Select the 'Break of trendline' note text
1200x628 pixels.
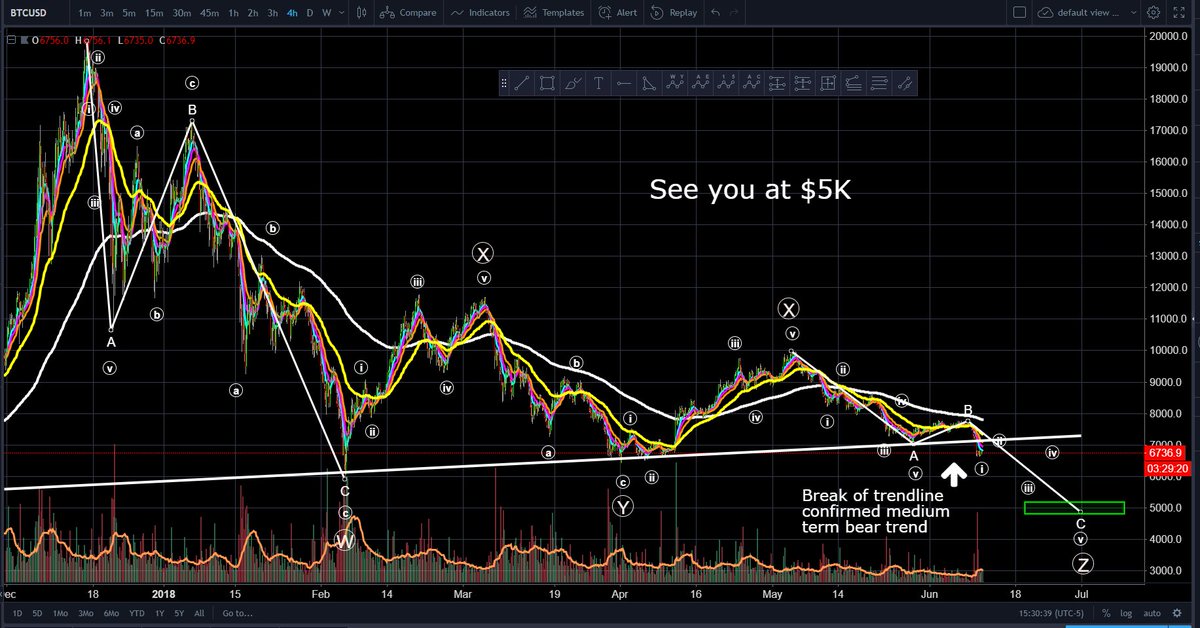point(876,511)
